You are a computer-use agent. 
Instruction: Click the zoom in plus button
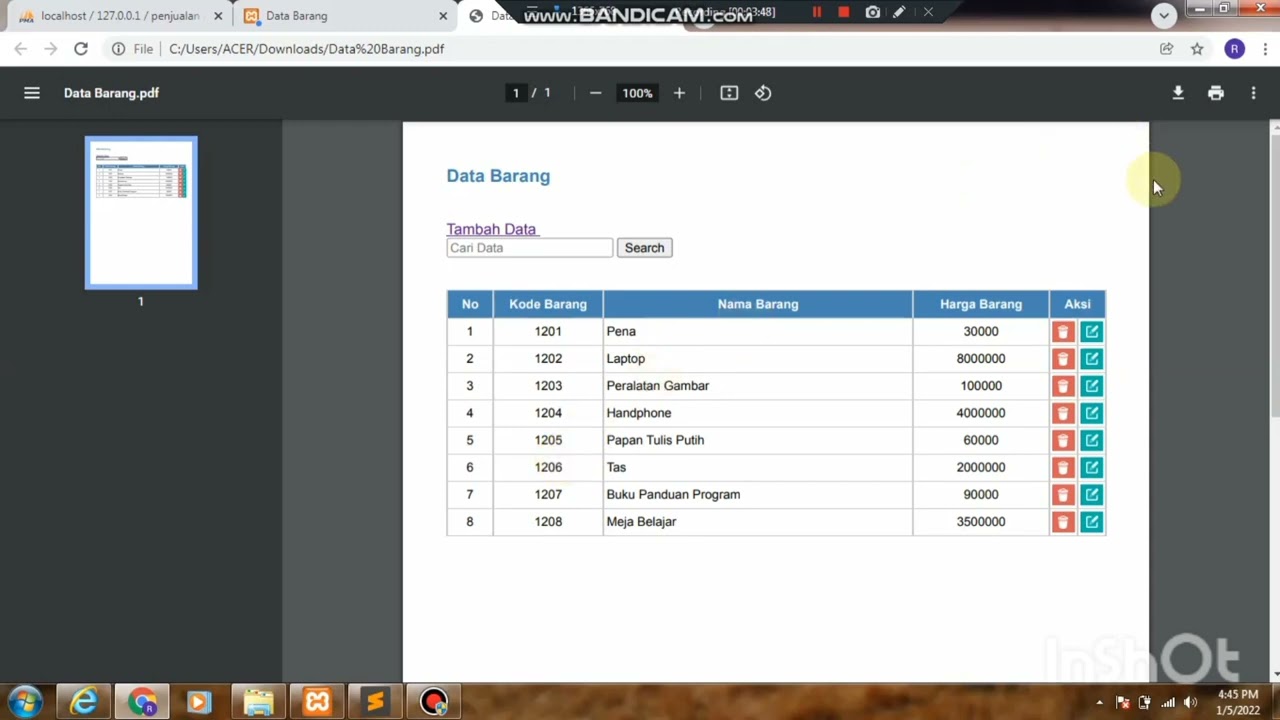tap(679, 93)
